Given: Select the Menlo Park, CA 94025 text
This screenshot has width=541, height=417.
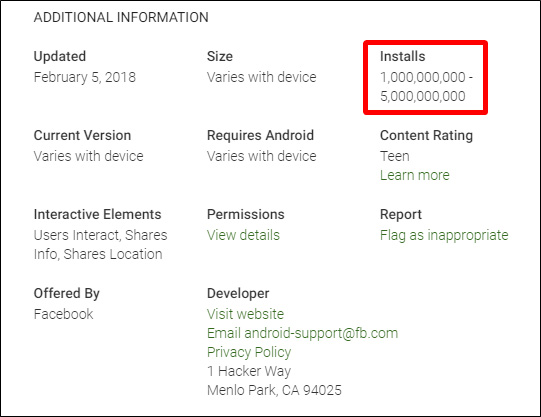Looking at the screenshot, I should (x=274, y=390).
